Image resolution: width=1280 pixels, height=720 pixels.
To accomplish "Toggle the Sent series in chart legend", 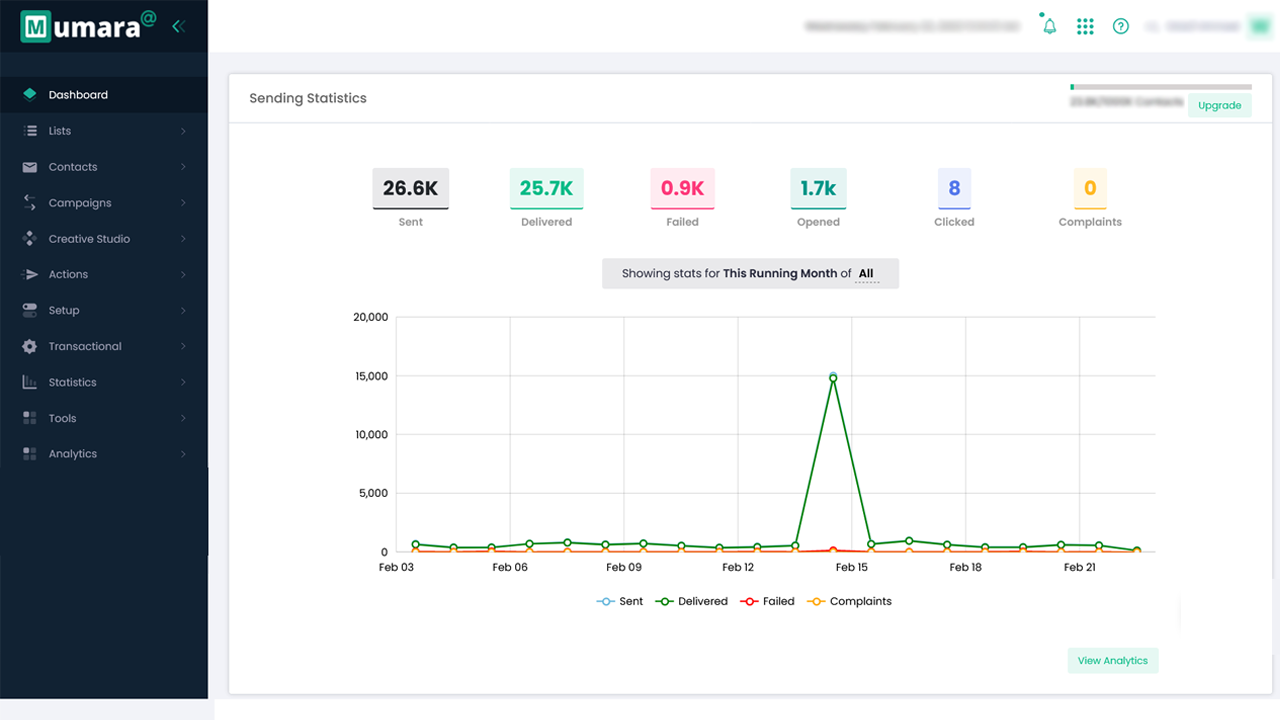I will tap(620, 601).
